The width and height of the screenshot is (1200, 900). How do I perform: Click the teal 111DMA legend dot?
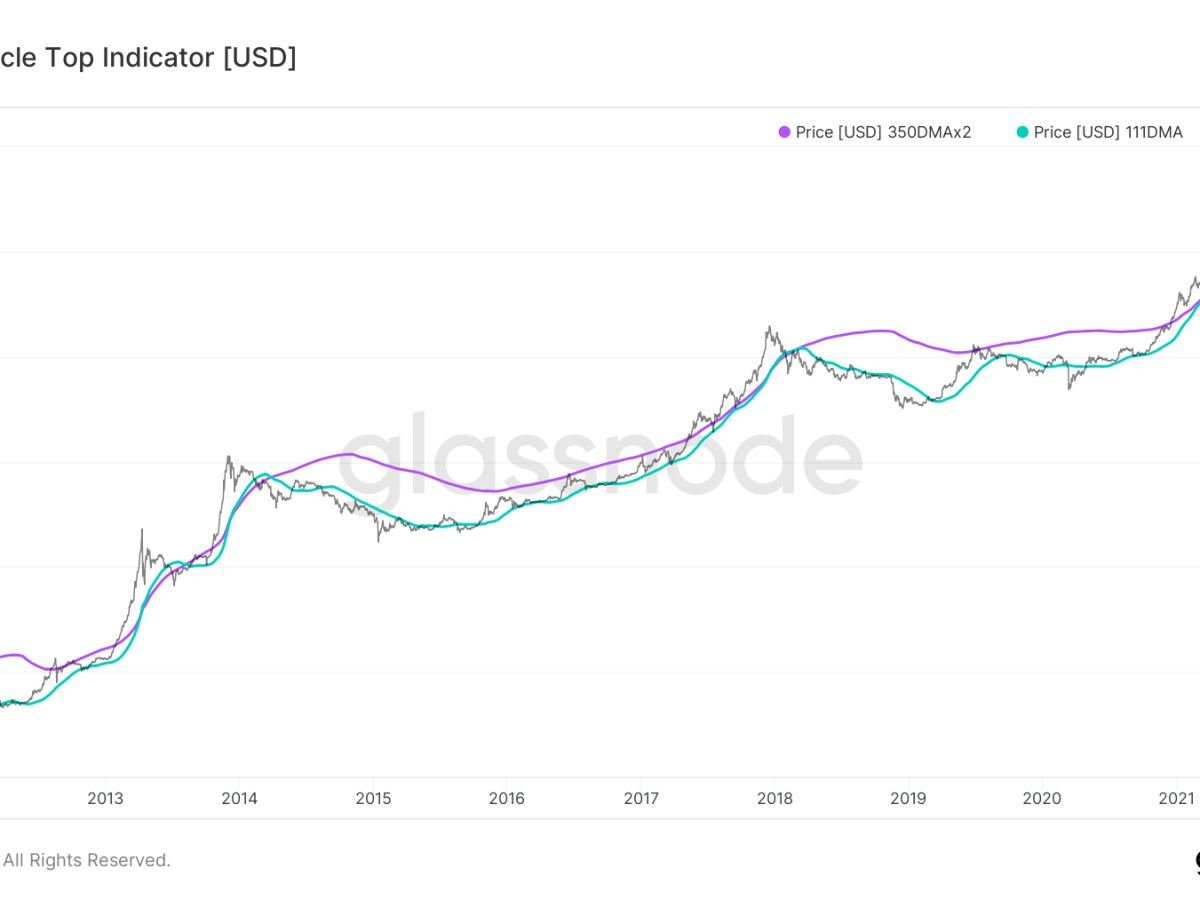click(x=1022, y=132)
